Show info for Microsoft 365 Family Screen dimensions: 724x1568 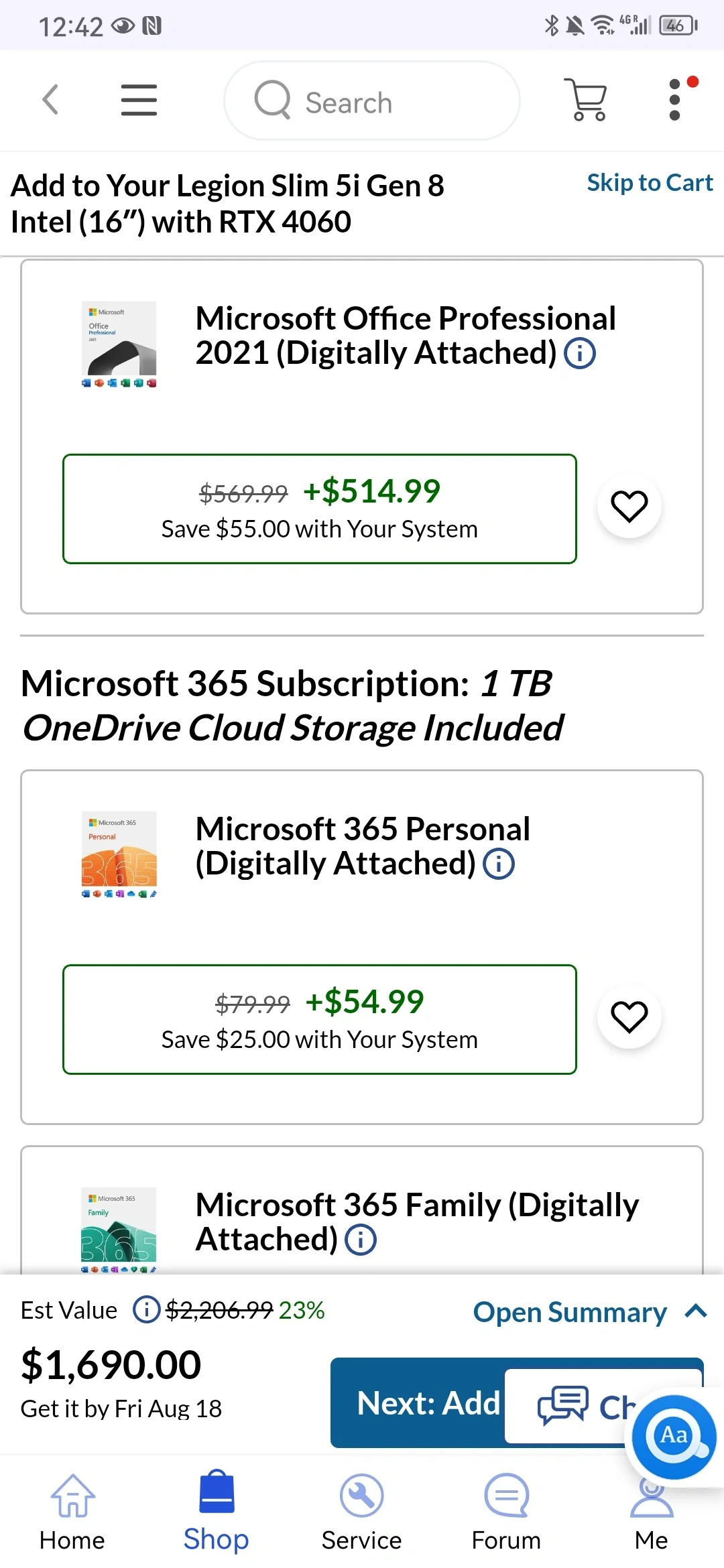(361, 1240)
